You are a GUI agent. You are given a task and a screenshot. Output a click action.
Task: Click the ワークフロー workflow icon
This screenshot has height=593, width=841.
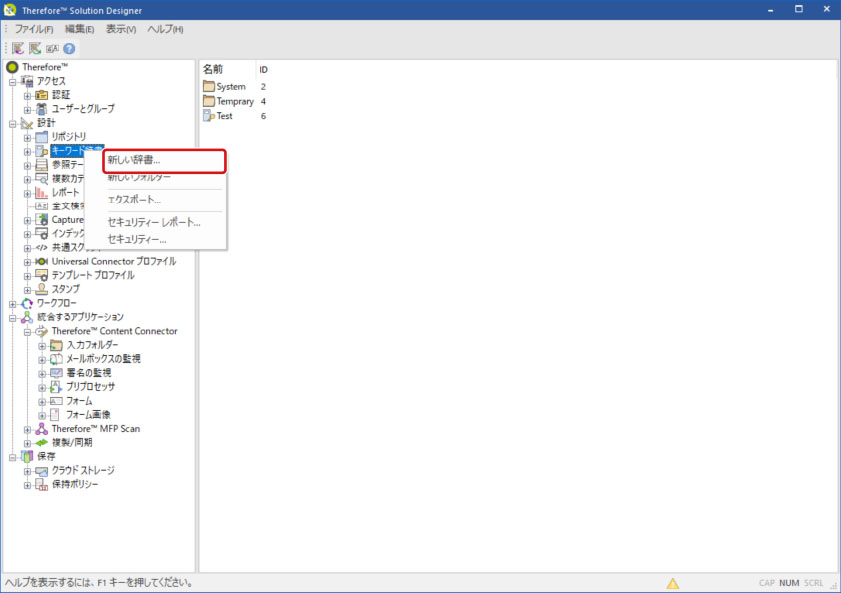coord(27,303)
